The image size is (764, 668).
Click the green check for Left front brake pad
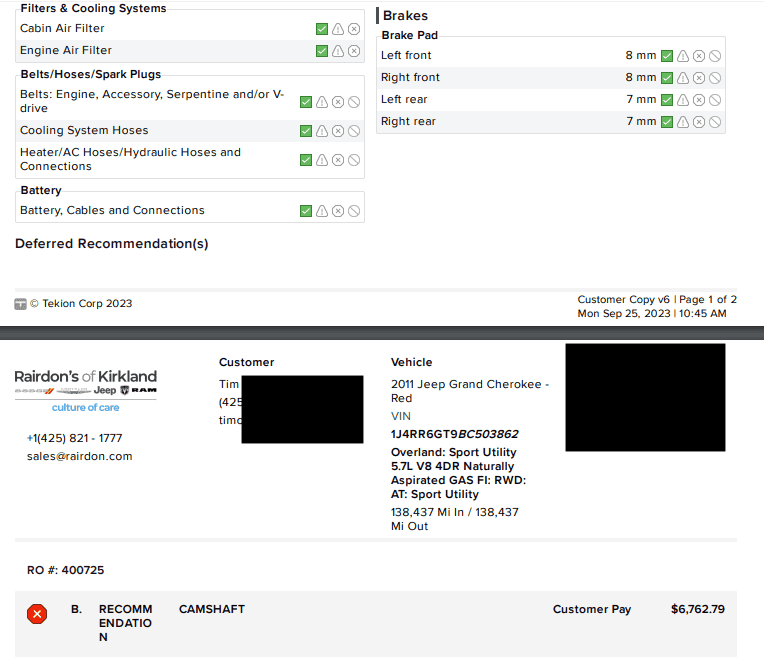tap(667, 56)
